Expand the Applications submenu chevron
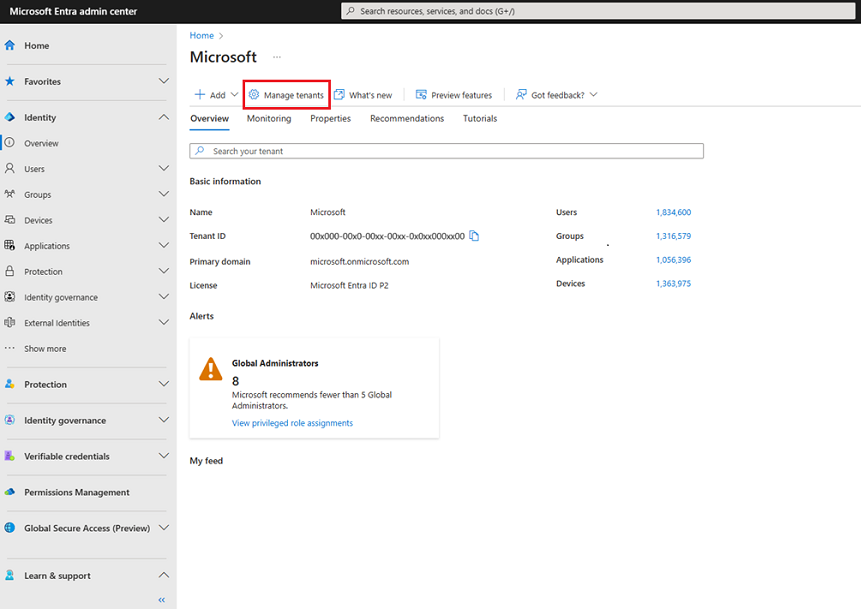Viewport: 861px width, 609px height. pos(164,245)
